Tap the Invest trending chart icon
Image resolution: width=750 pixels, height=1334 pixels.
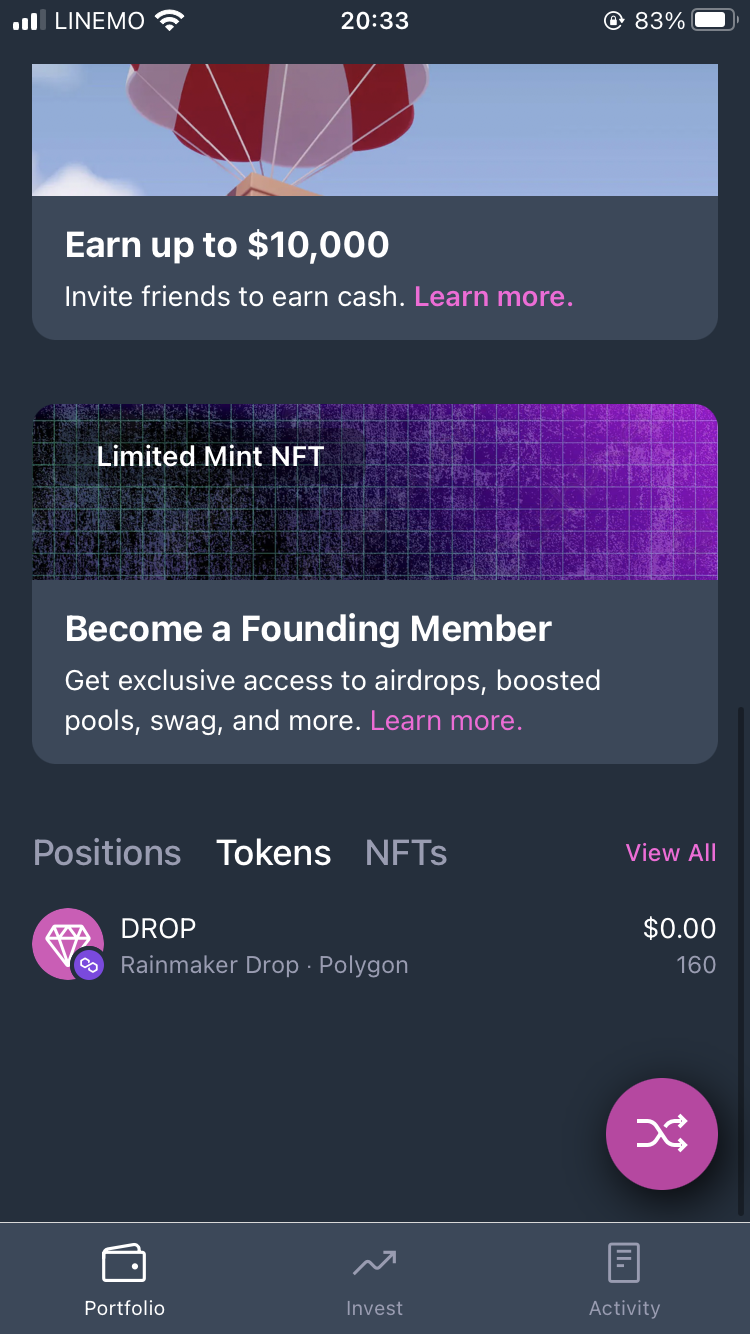coord(374,1264)
